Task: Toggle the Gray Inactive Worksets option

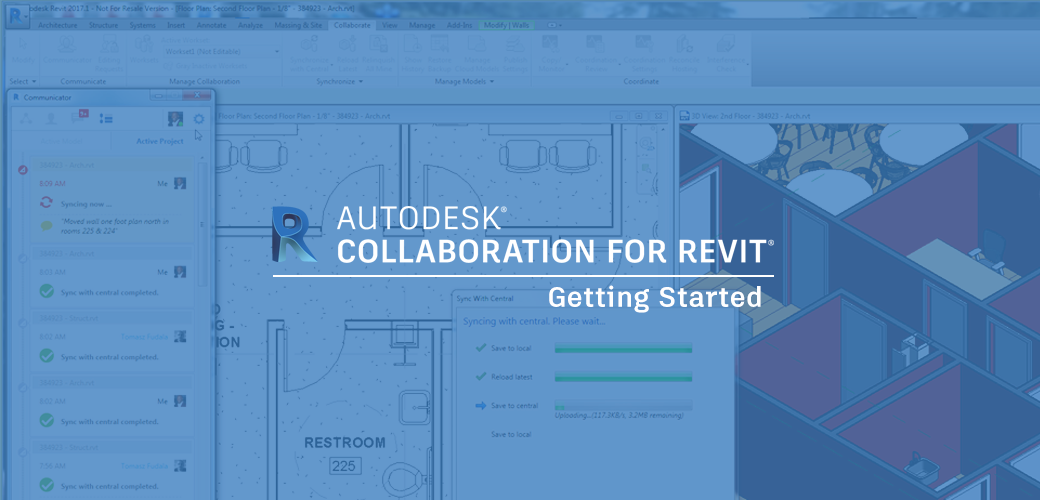Action: [x=210, y=68]
